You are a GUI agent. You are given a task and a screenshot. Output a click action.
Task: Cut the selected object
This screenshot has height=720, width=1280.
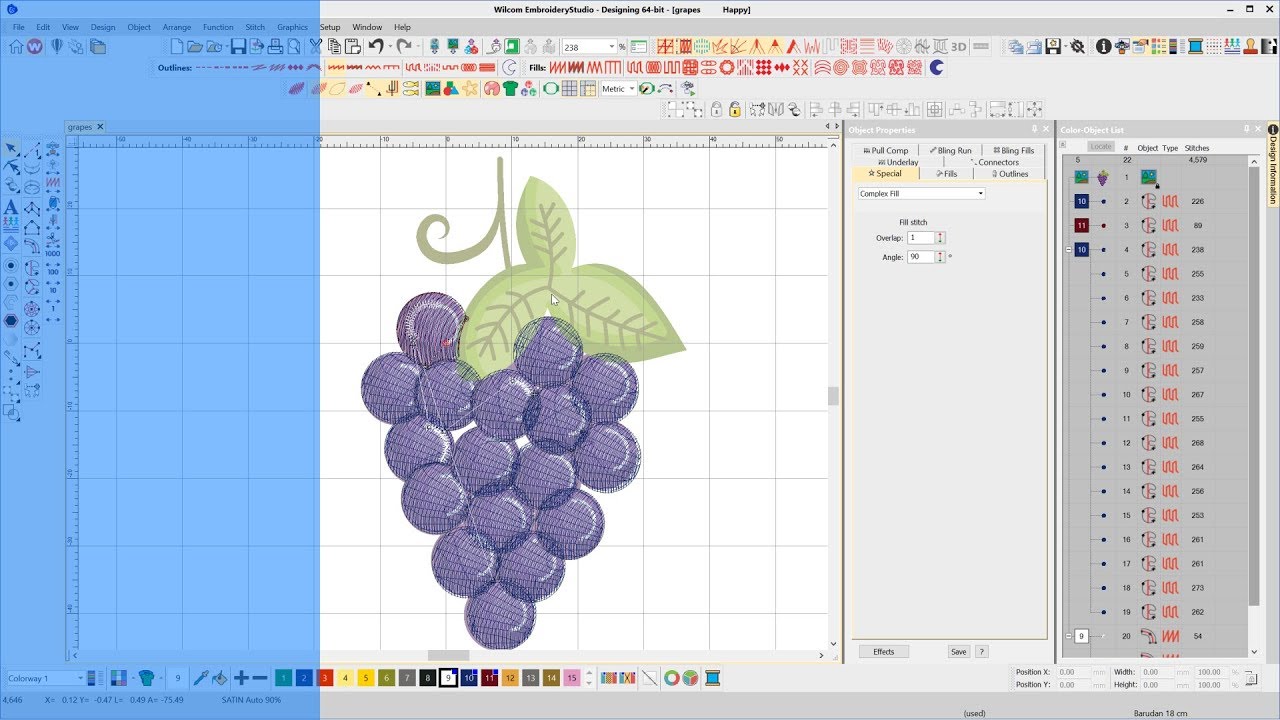click(316, 46)
